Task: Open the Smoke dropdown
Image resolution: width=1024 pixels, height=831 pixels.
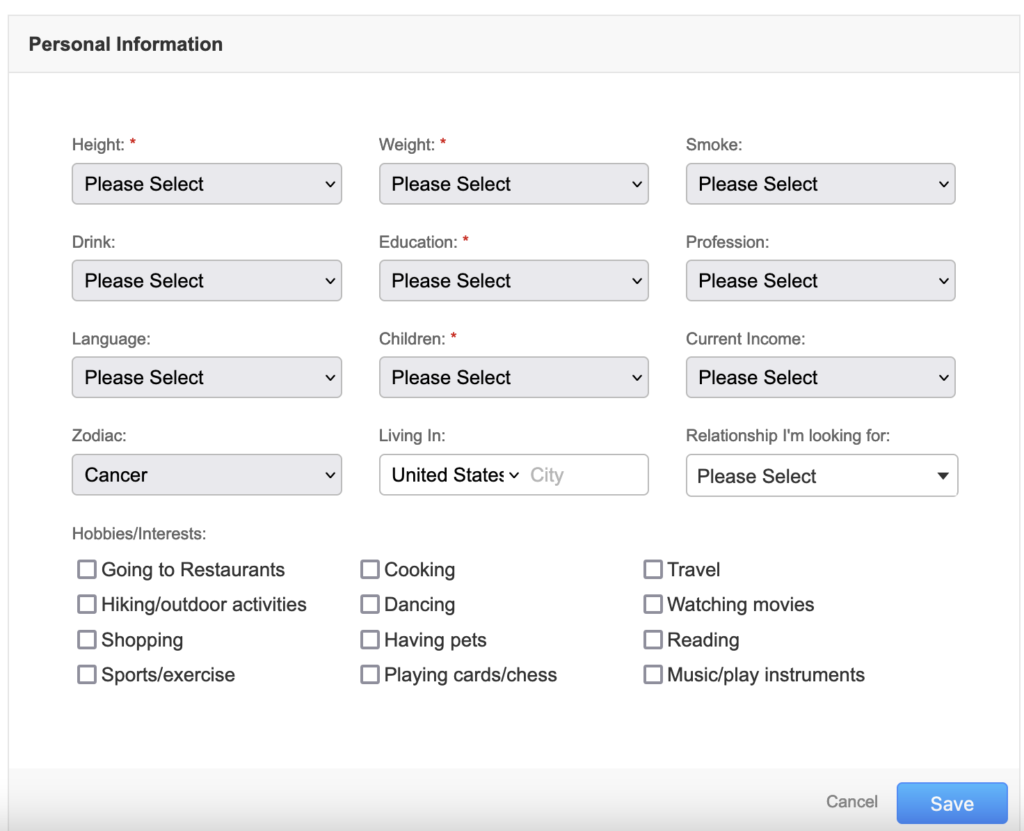Action: point(820,184)
